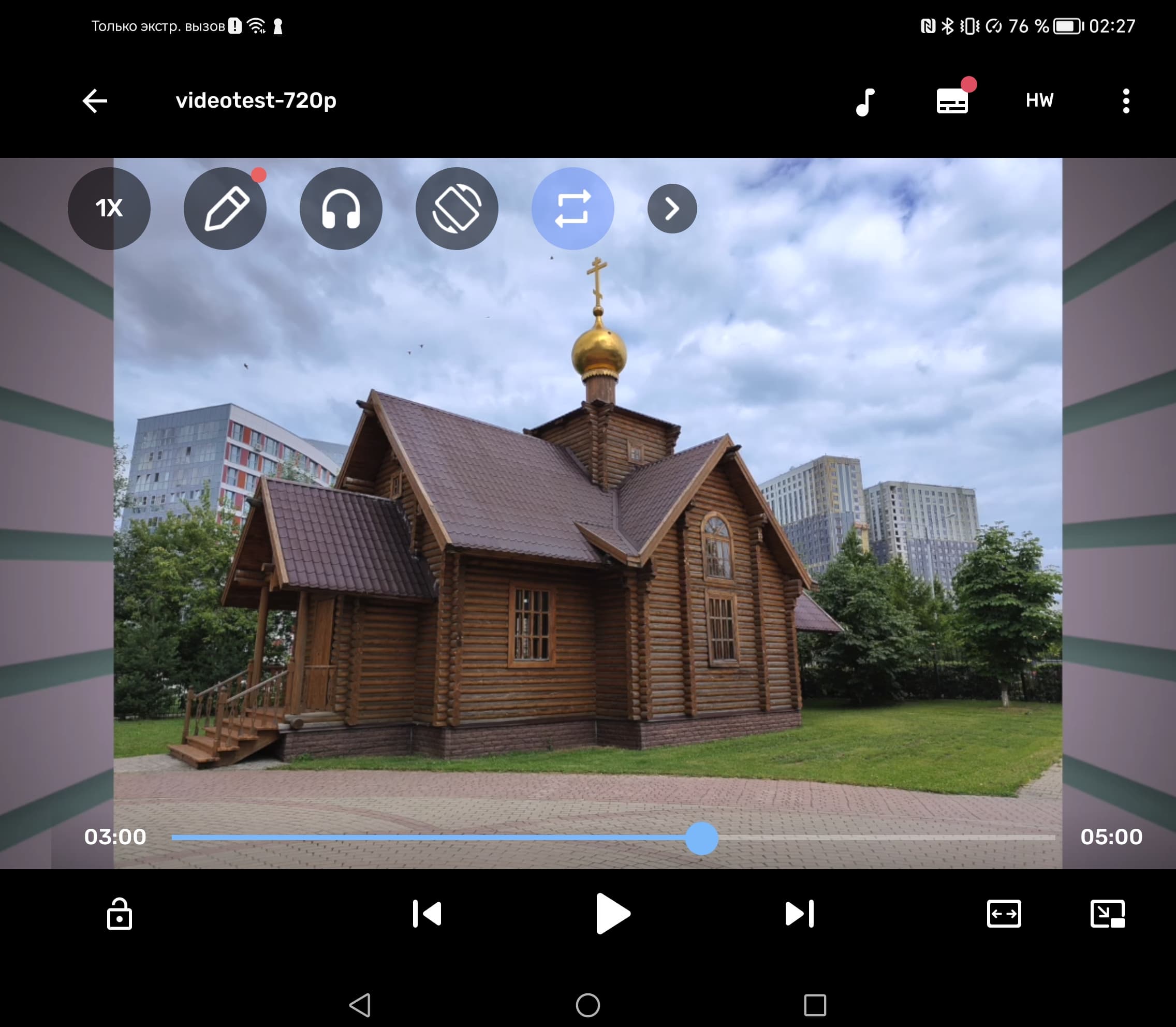Viewport: 1176px width, 1027px height.
Task: Toggle screen rotation mode
Action: pyautogui.click(x=457, y=208)
